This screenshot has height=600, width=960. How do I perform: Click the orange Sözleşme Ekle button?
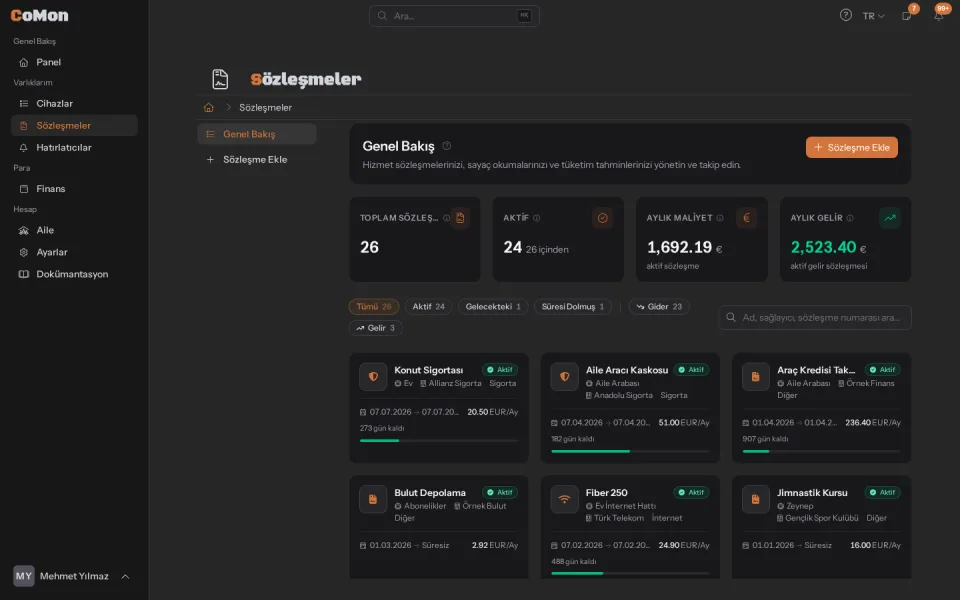coord(852,148)
